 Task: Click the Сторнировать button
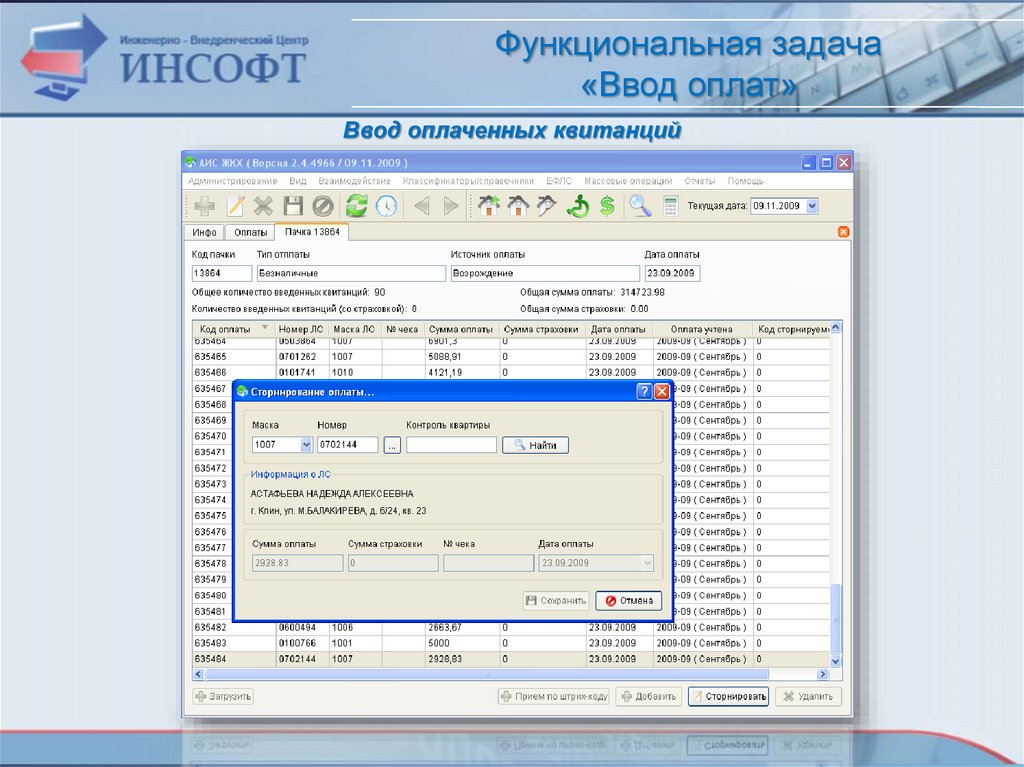click(728, 696)
